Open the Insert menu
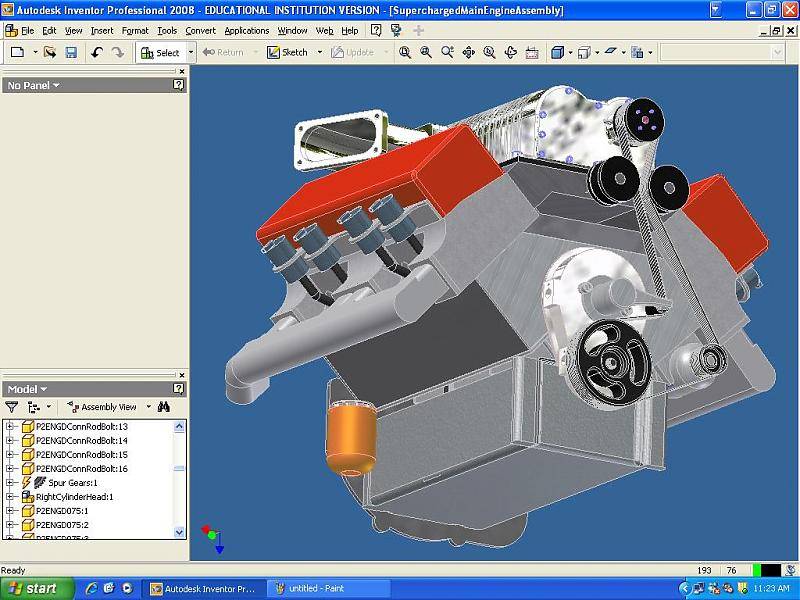The height and width of the screenshot is (600, 800). [x=102, y=31]
